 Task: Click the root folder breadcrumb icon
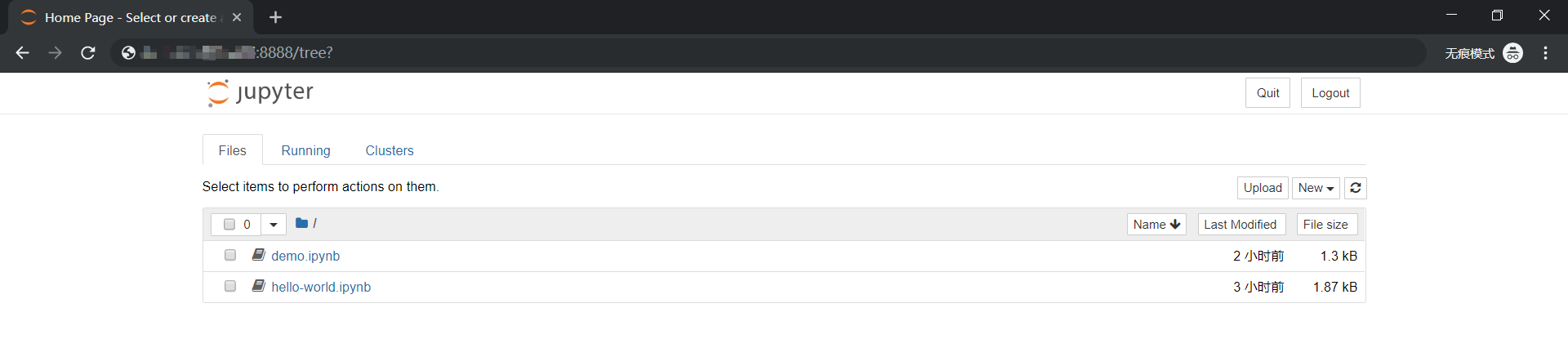point(301,223)
